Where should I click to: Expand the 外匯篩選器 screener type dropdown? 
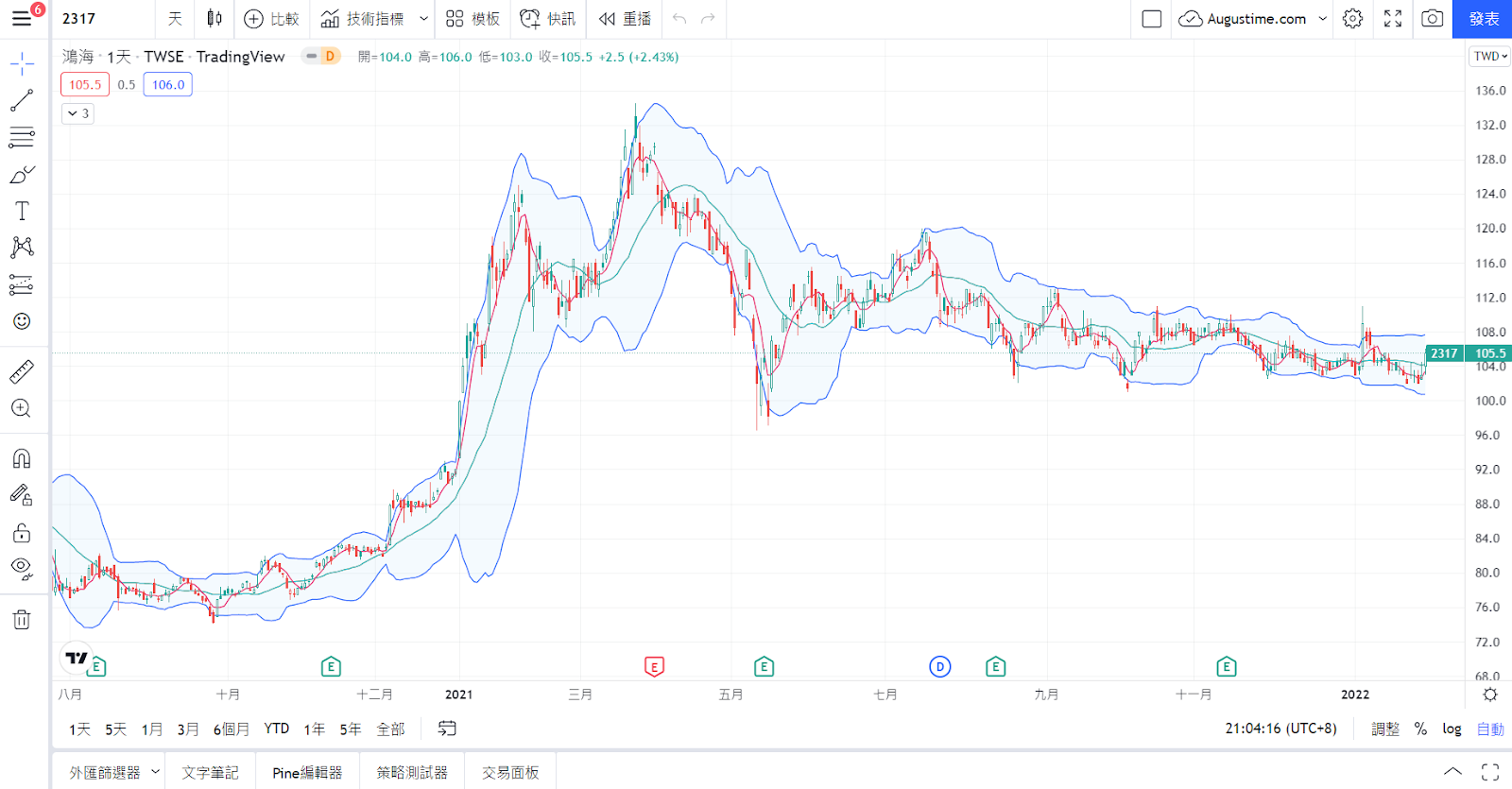pyautogui.click(x=156, y=772)
